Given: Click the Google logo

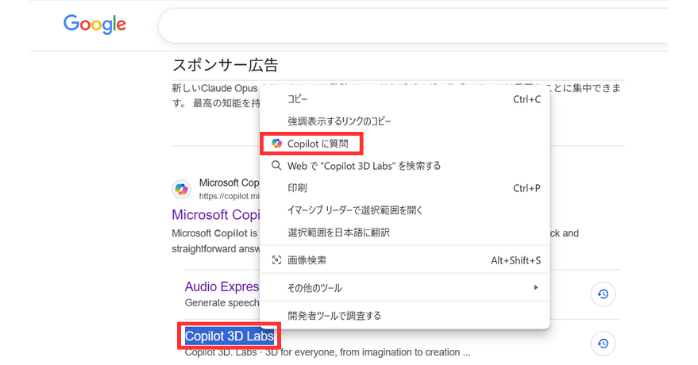Looking at the screenshot, I should pyautogui.click(x=94, y=24).
